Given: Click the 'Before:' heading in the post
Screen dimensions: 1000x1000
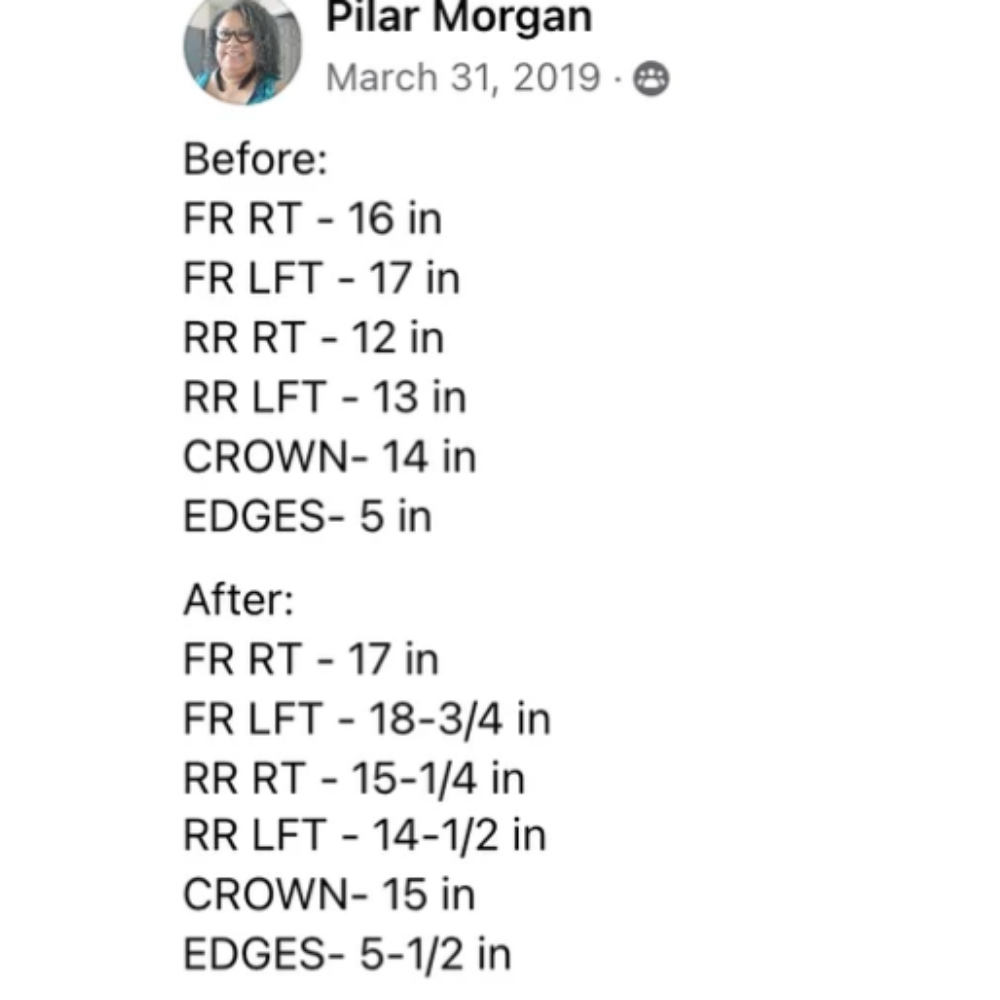Looking at the screenshot, I should (x=255, y=159).
